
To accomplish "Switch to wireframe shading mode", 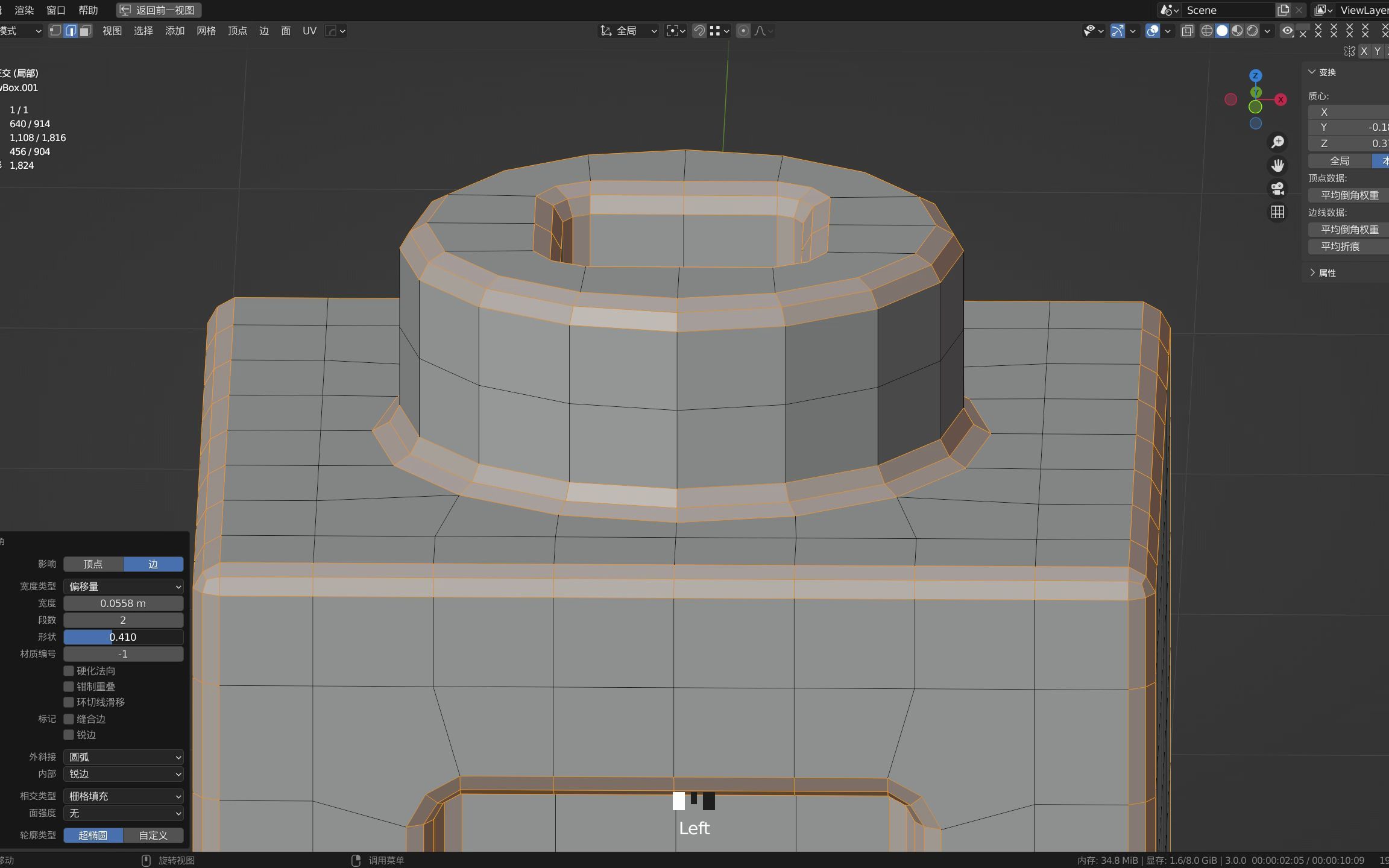I will pos(1208,31).
